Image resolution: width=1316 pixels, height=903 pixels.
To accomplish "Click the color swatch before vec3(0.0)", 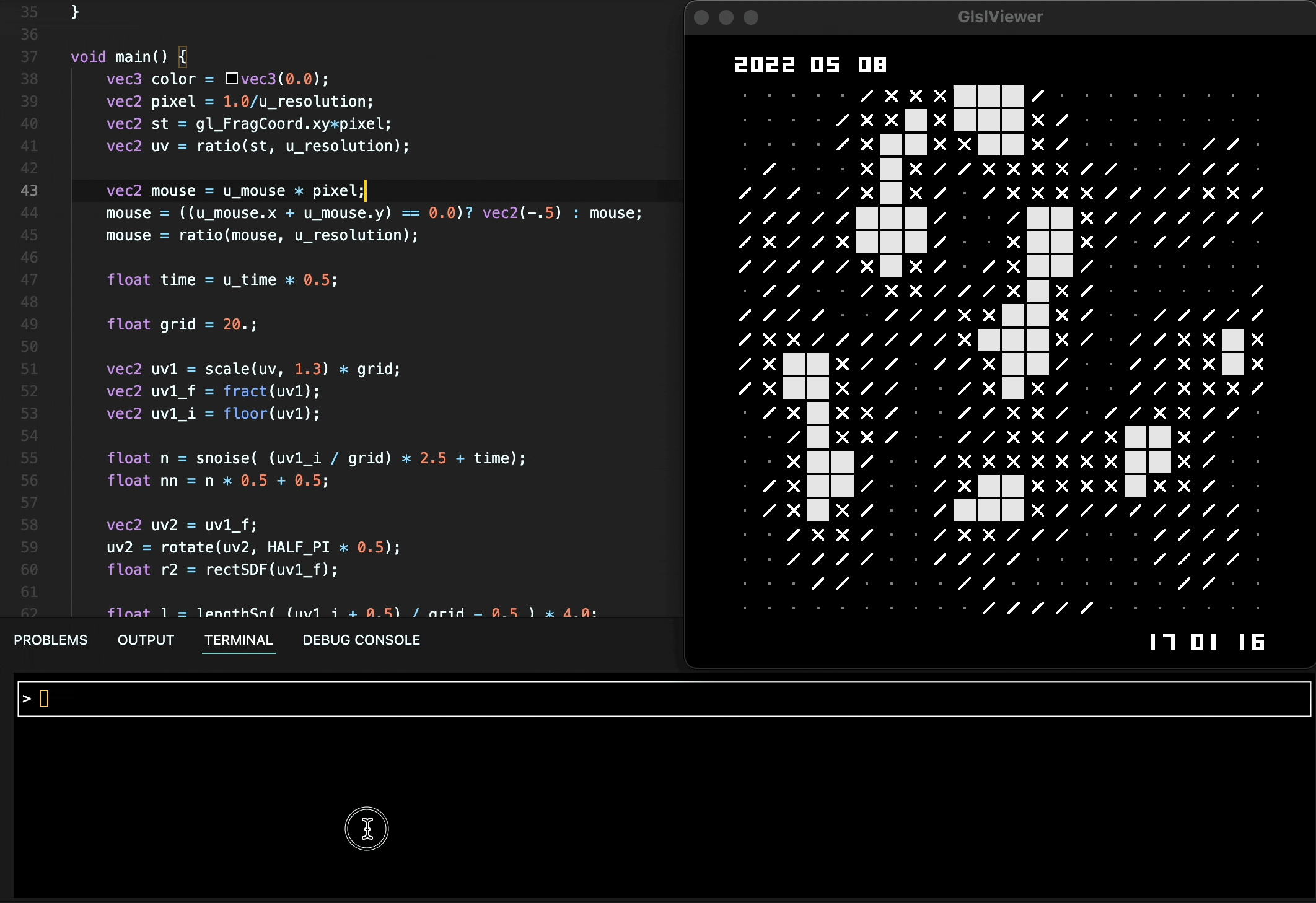I will point(232,79).
